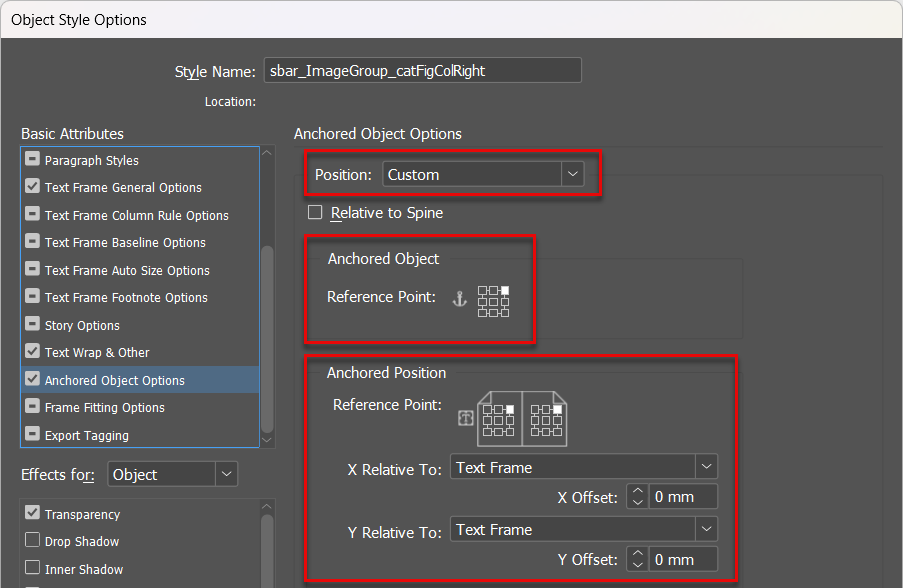Select Text Wrap & Other list item
The height and width of the screenshot is (588, 903).
pos(140,352)
